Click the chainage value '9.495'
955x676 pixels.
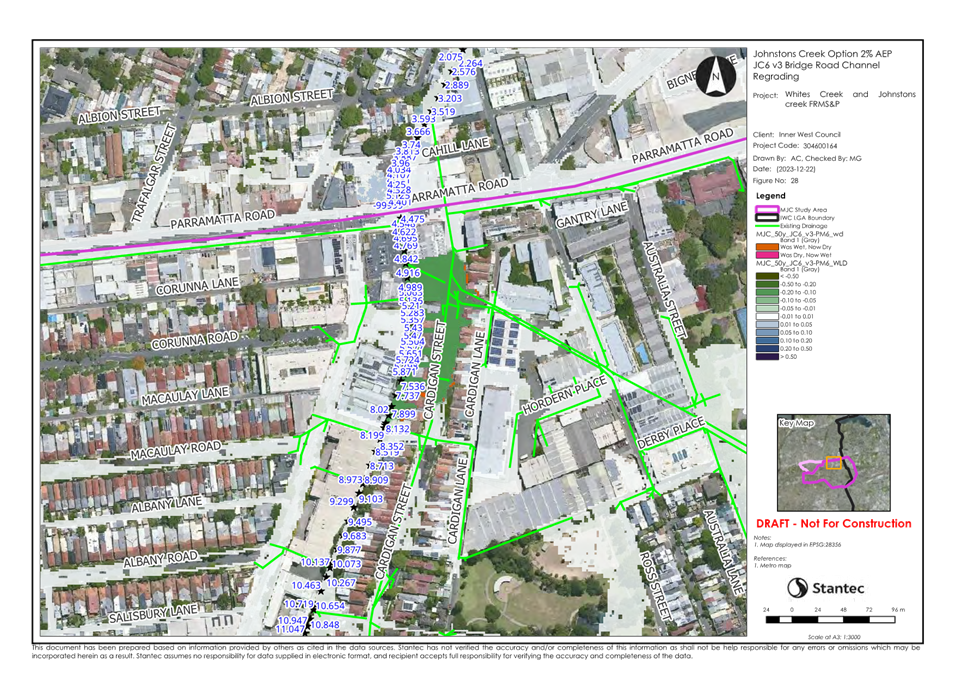pyautogui.click(x=360, y=522)
